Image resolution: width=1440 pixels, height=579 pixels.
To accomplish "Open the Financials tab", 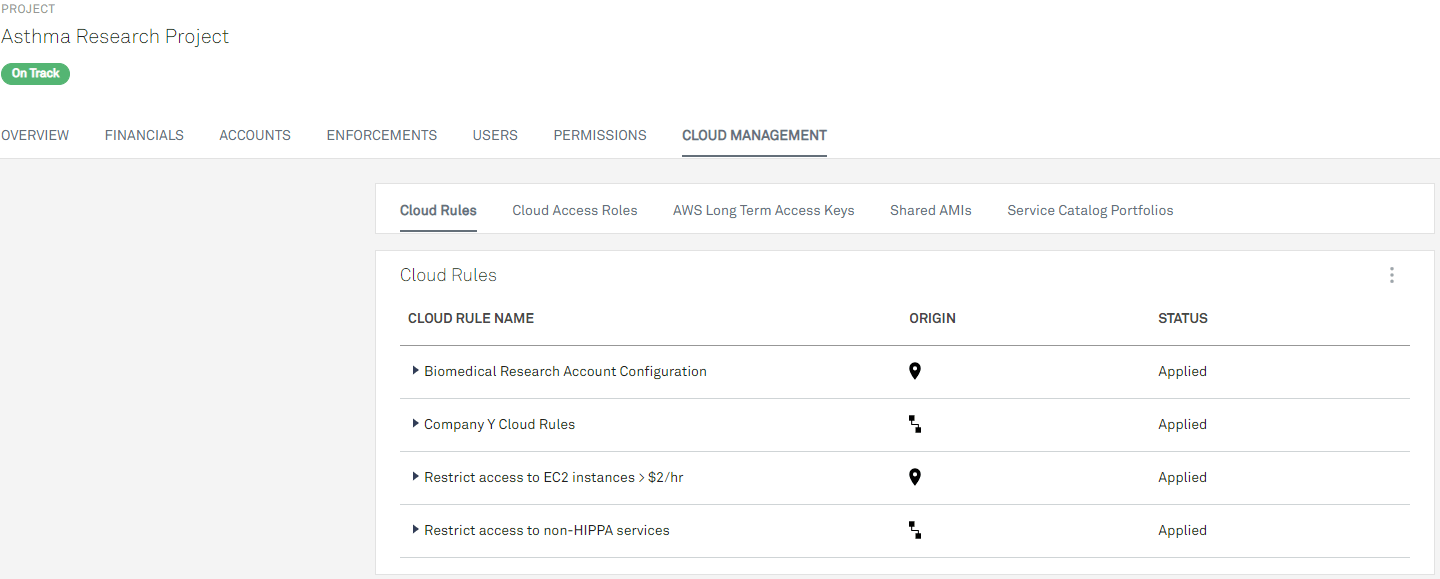I will point(144,135).
